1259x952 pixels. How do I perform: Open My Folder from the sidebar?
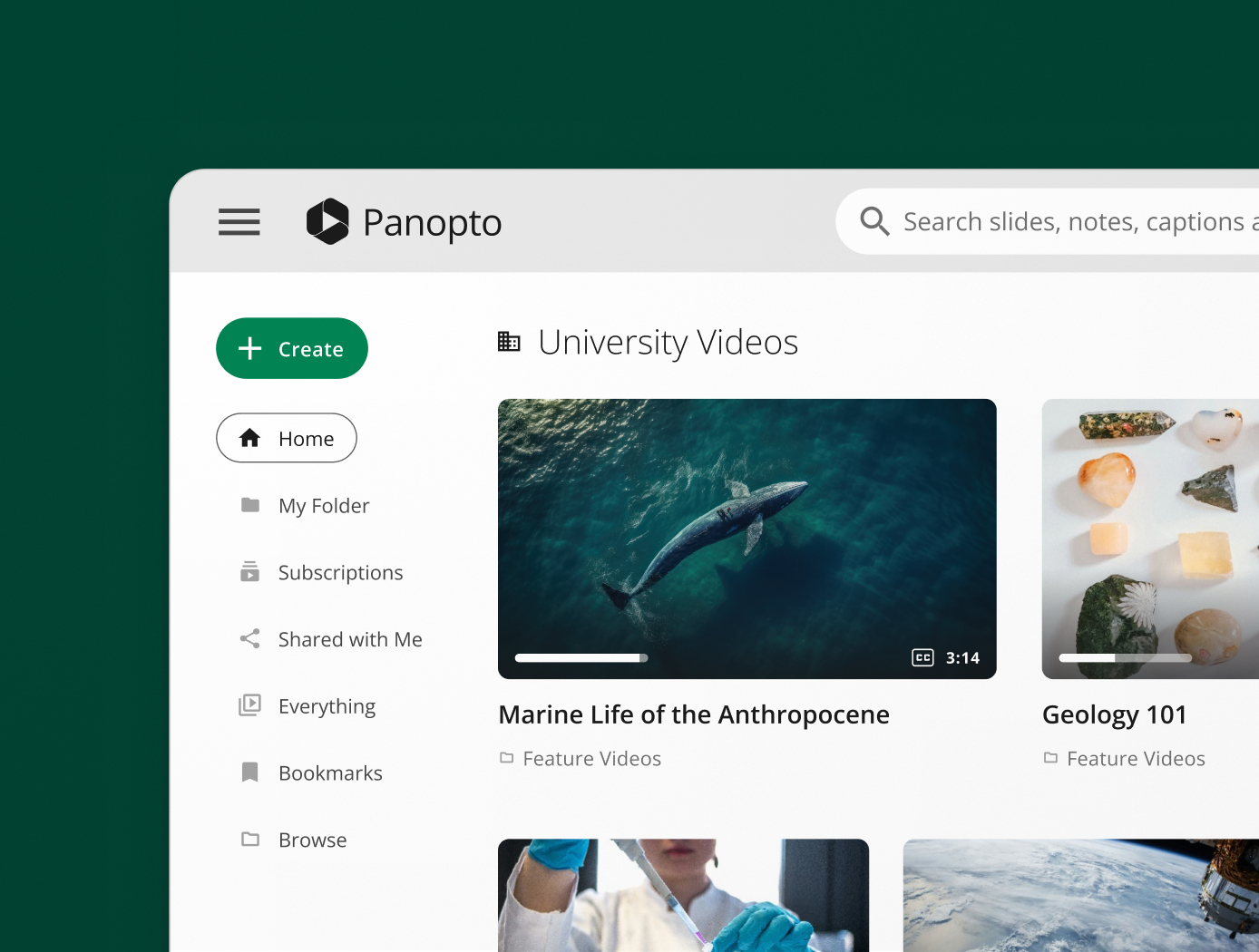click(x=323, y=506)
